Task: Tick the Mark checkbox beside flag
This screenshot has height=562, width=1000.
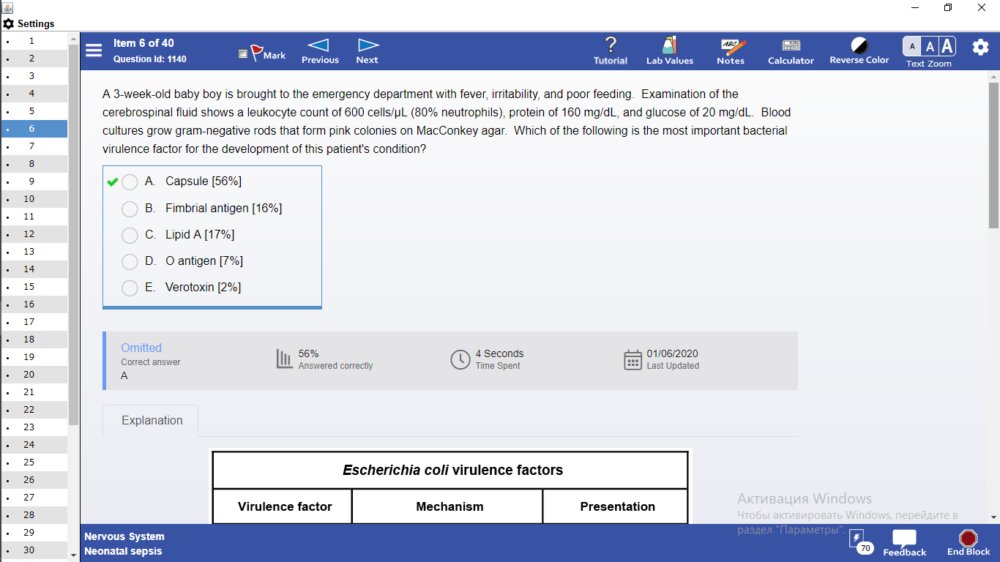Action: (x=243, y=54)
